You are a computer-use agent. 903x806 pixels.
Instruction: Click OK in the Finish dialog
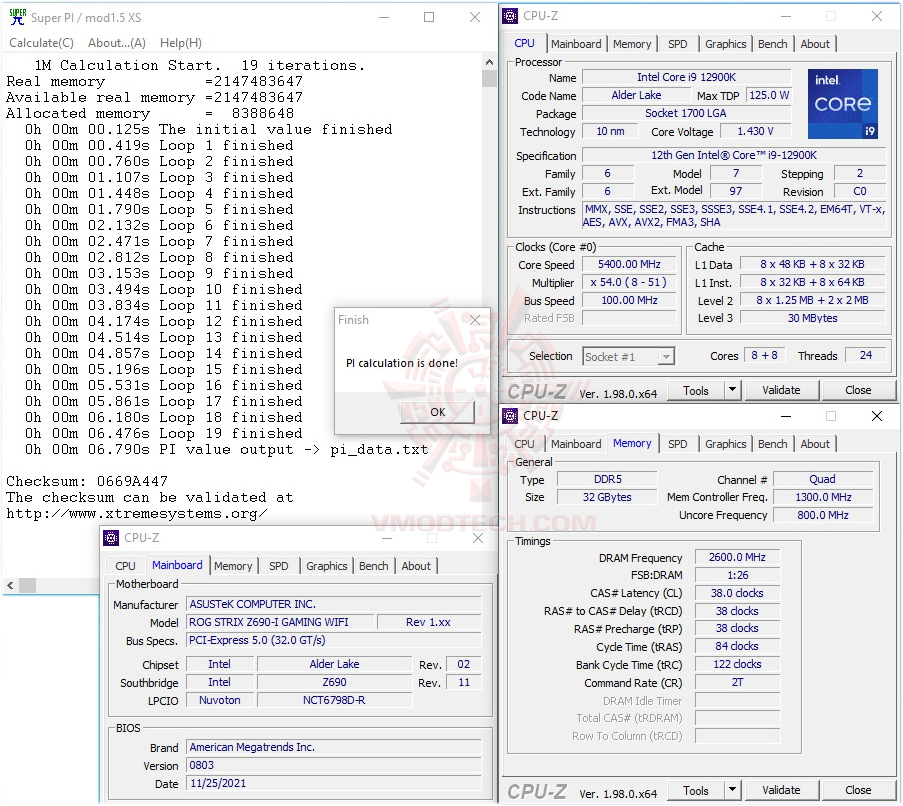(437, 412)
